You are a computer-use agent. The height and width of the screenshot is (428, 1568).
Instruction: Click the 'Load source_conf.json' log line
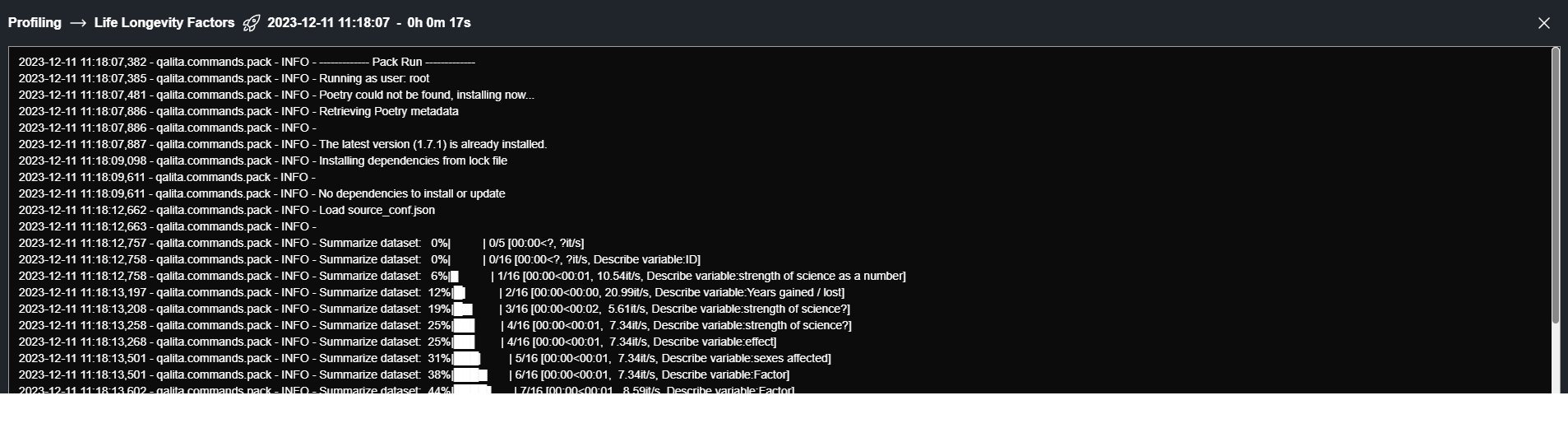point(377,211)
